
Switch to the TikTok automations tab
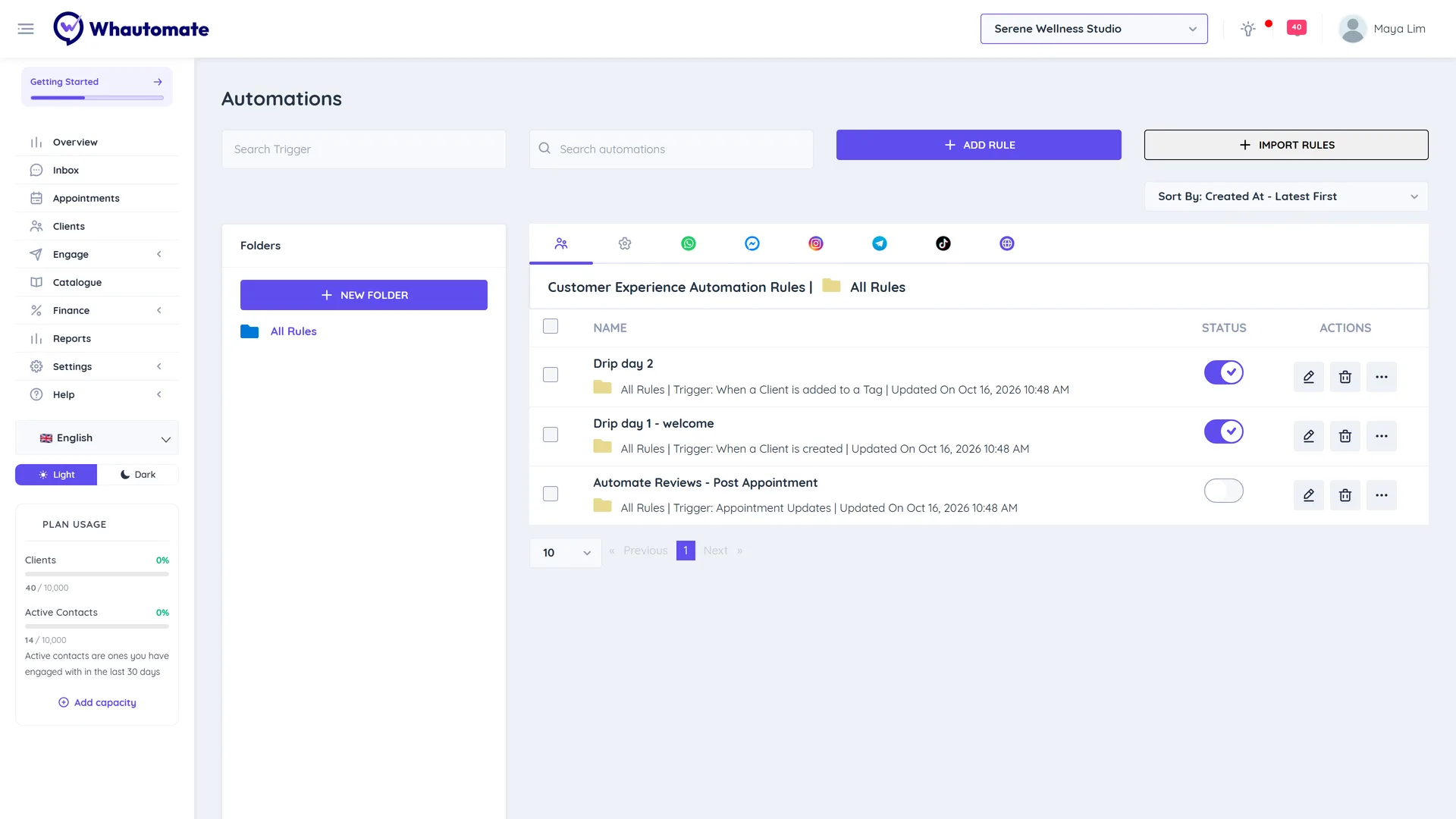(x=943, y=243)
